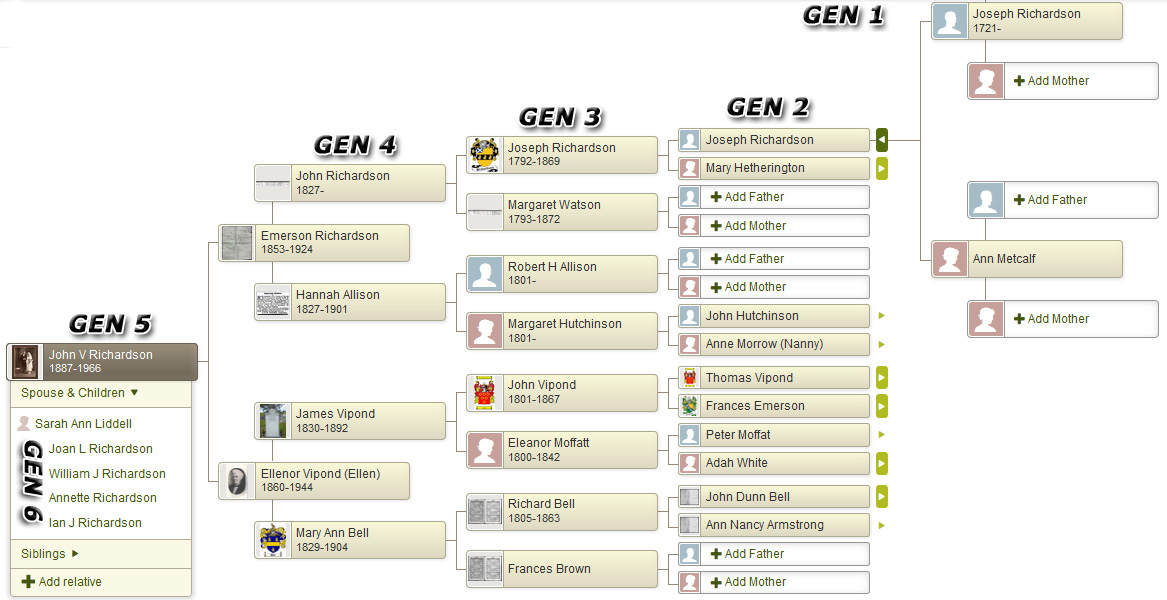Click the James Vipond gravestone photo
Viewport: 1167px width, 600px height.
tap(273, 421)
